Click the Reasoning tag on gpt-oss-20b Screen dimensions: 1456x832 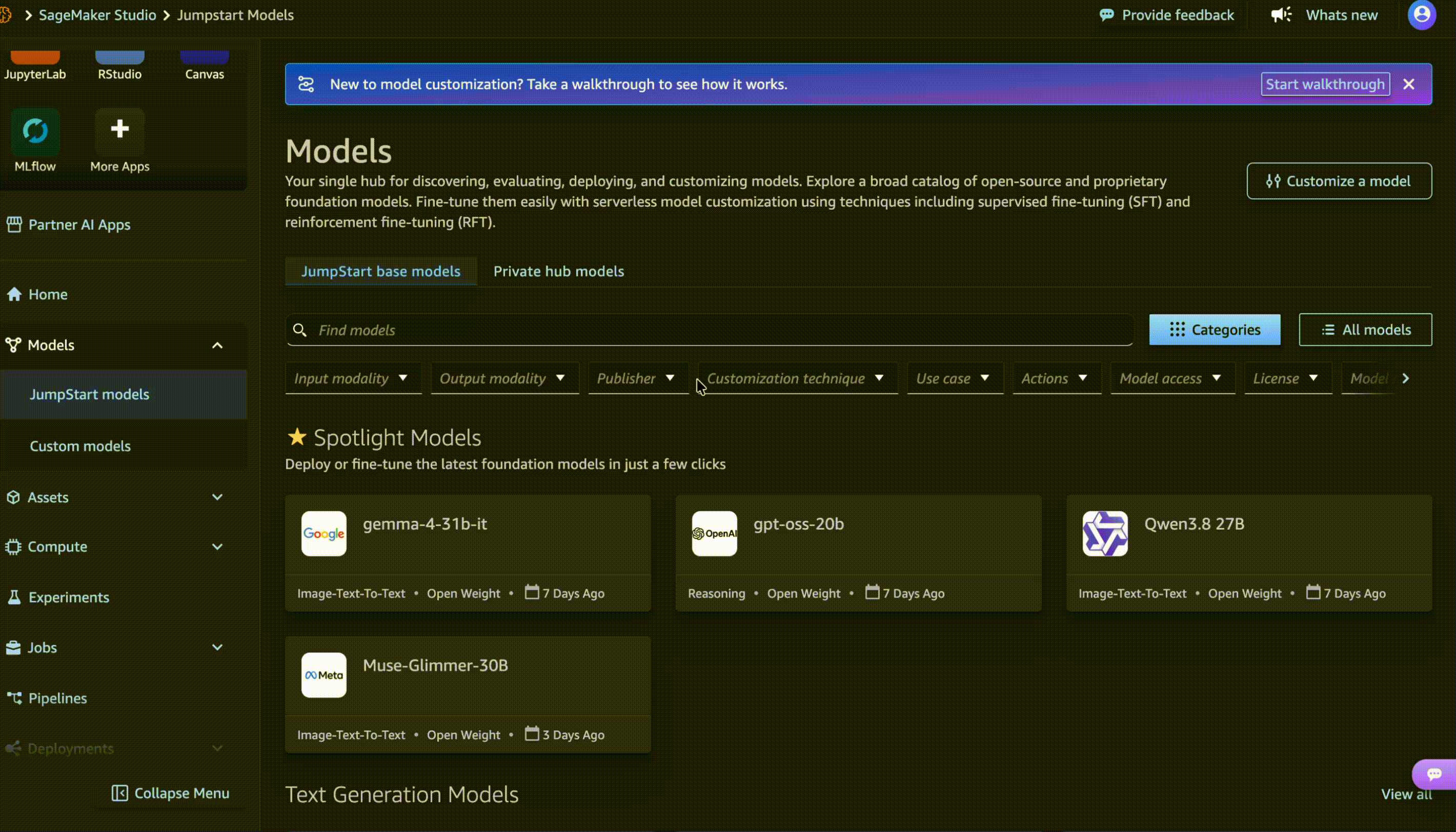coord(716,593)
